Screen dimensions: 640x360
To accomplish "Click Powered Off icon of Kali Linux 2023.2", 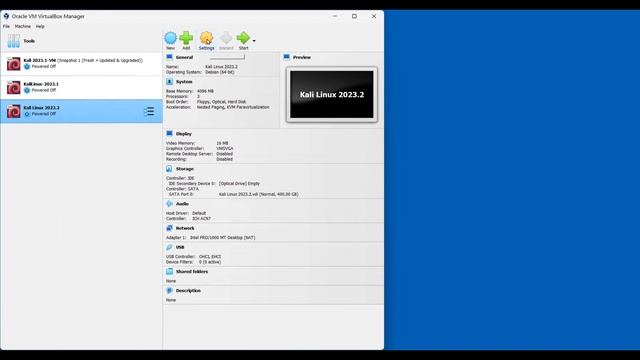I will click(x=27, y=114).
